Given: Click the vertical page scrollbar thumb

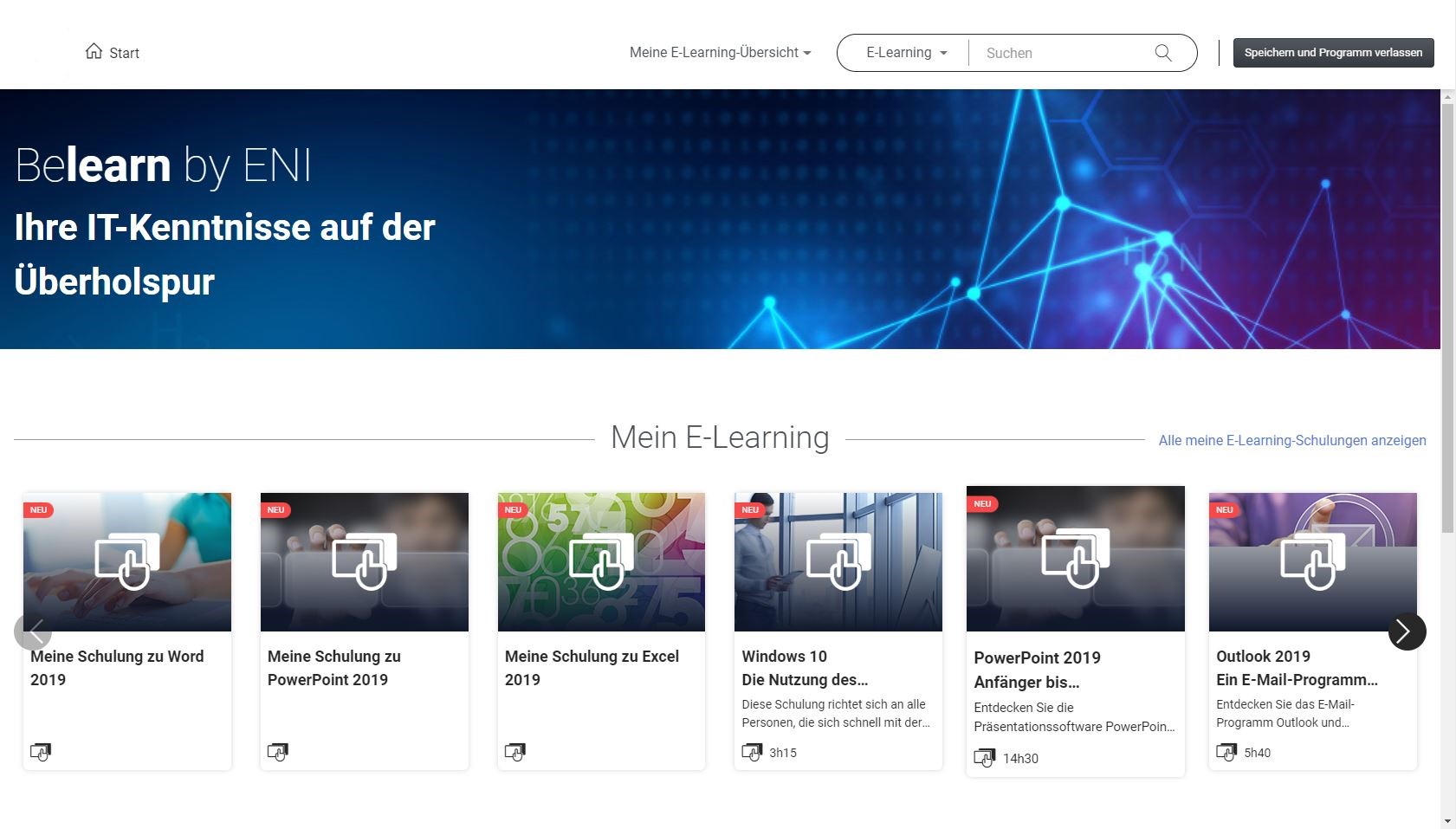Looking at the screenshot, I should point(1448,318).
